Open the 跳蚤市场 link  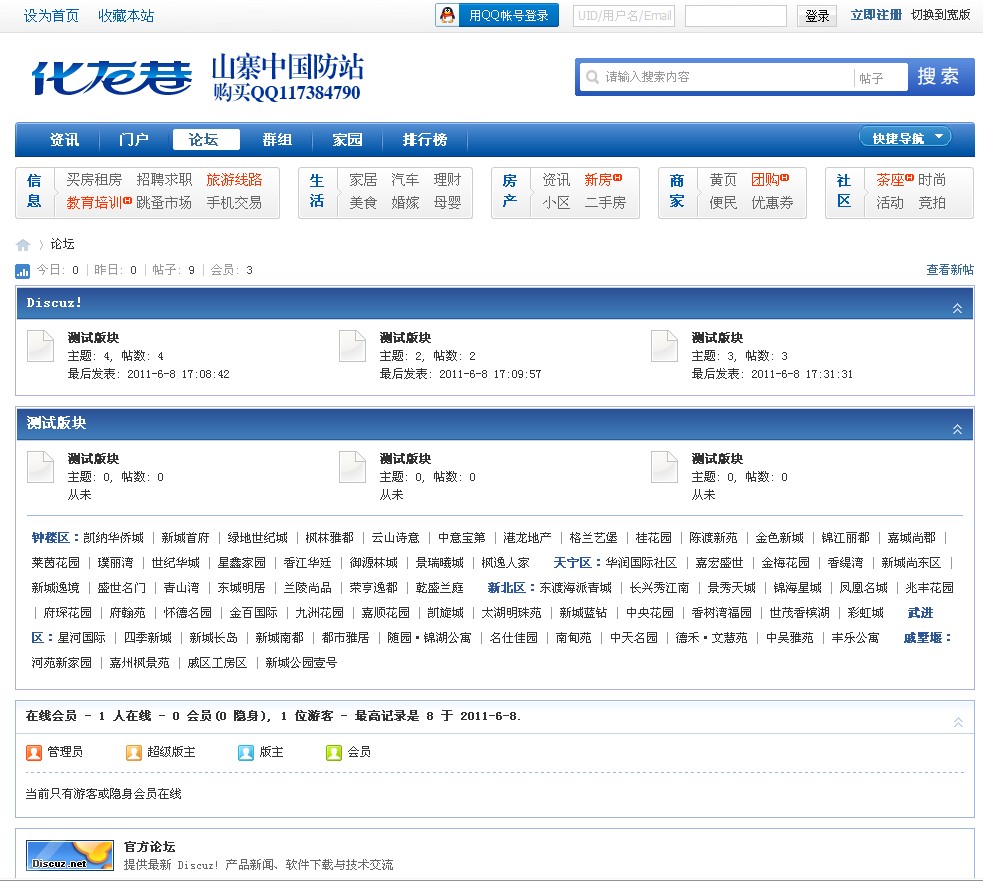[x=164, y=203]
